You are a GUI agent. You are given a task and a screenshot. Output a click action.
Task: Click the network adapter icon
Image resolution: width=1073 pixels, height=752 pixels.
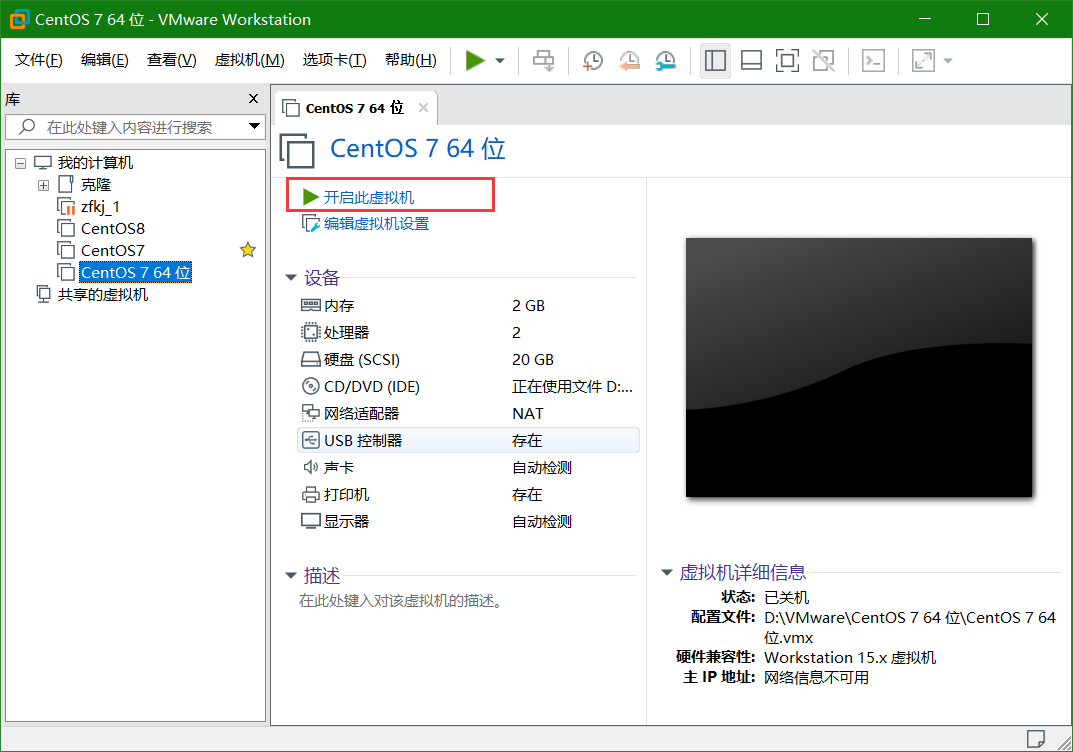point(311,413)
